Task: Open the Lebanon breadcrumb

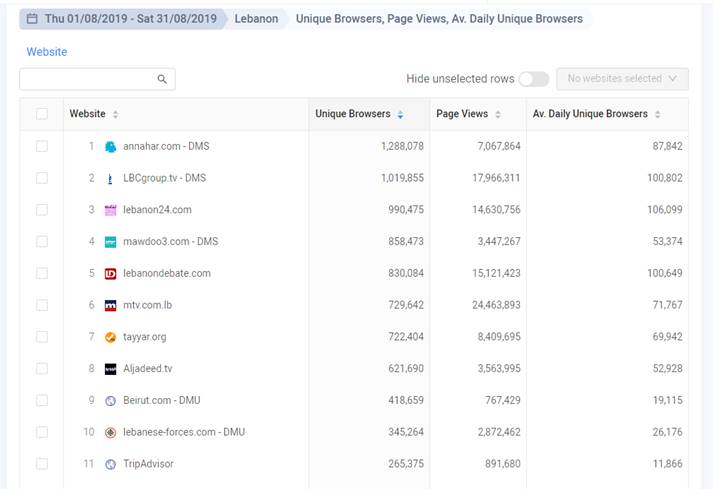Action: 256,19
